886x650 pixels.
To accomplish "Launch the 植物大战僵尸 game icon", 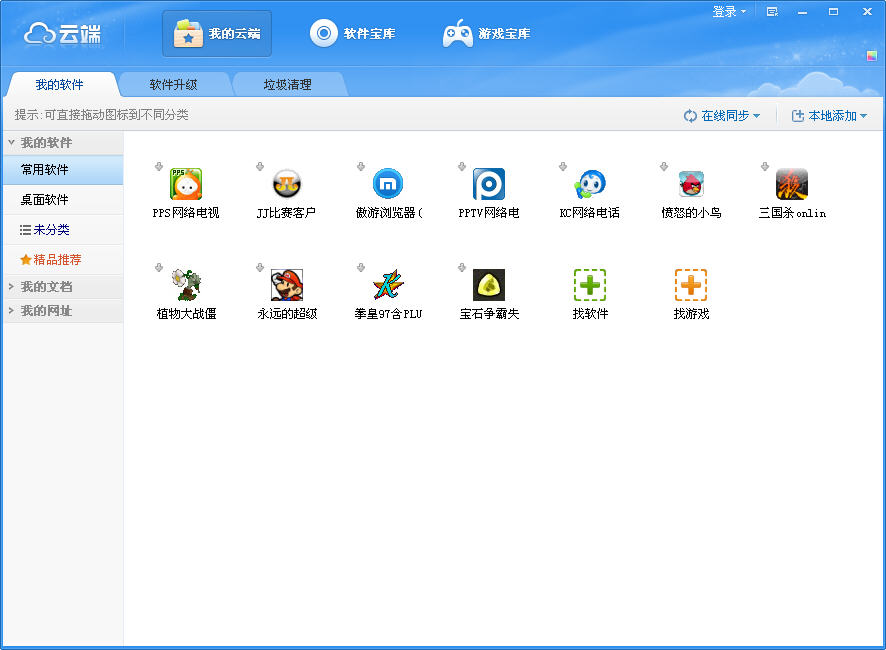I will tap(186, 286).
